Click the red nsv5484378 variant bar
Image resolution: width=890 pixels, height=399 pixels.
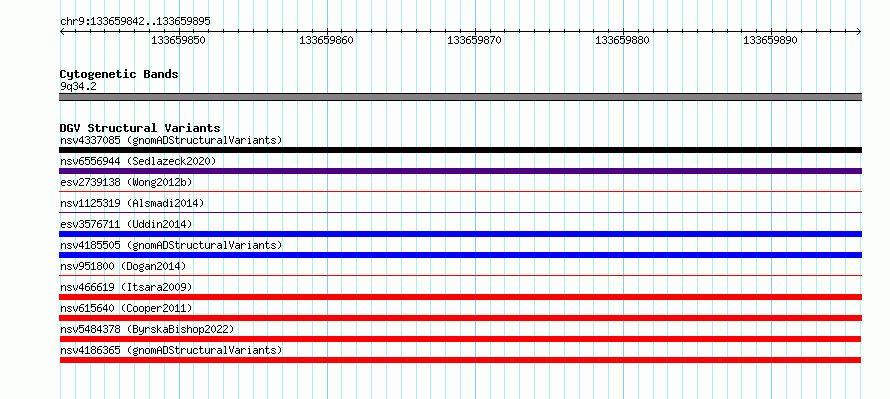pyautogui.click(x=460, y=339)
